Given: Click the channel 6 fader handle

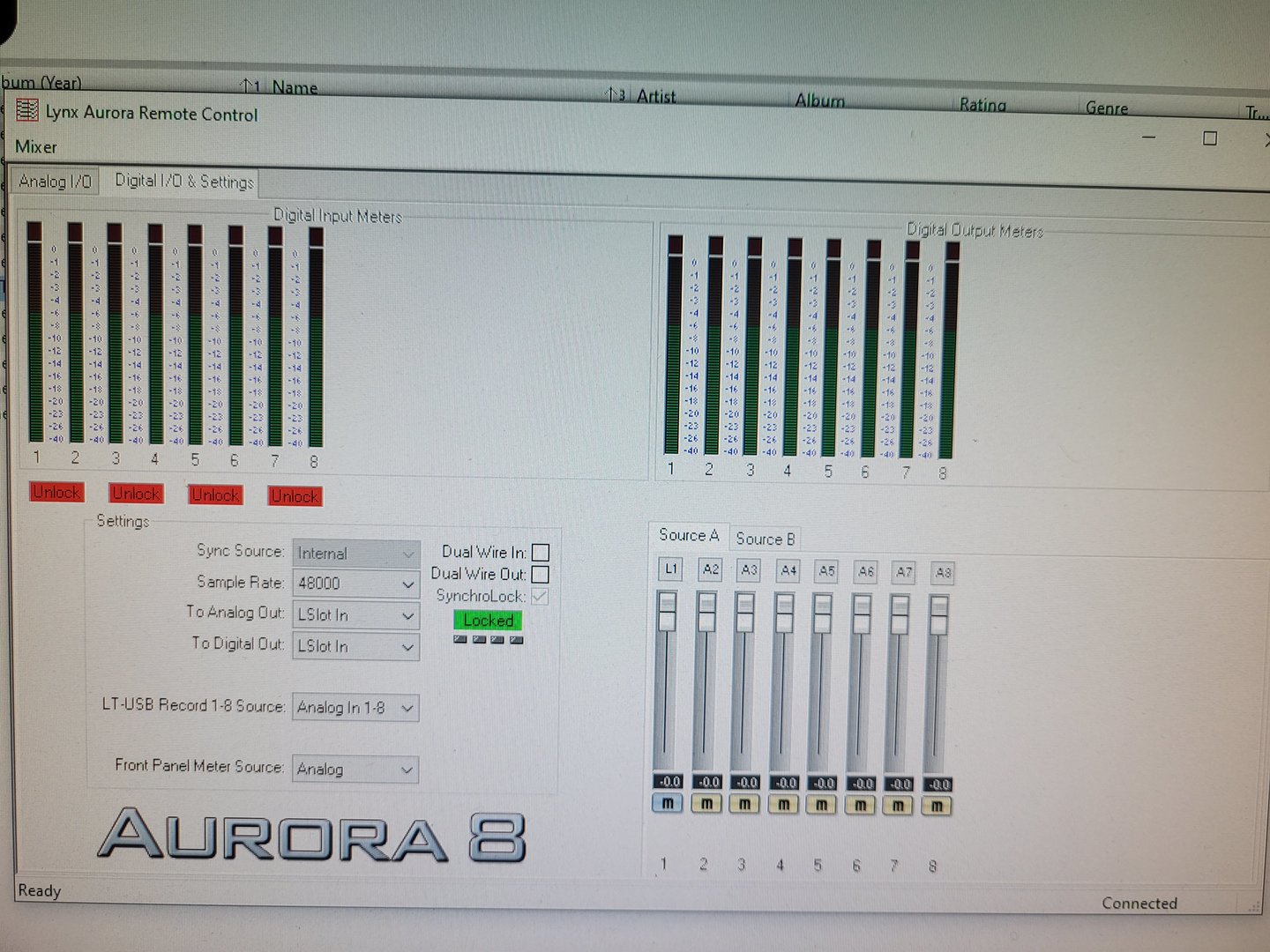Looking at the screenshot, I should tap(862, 614).
